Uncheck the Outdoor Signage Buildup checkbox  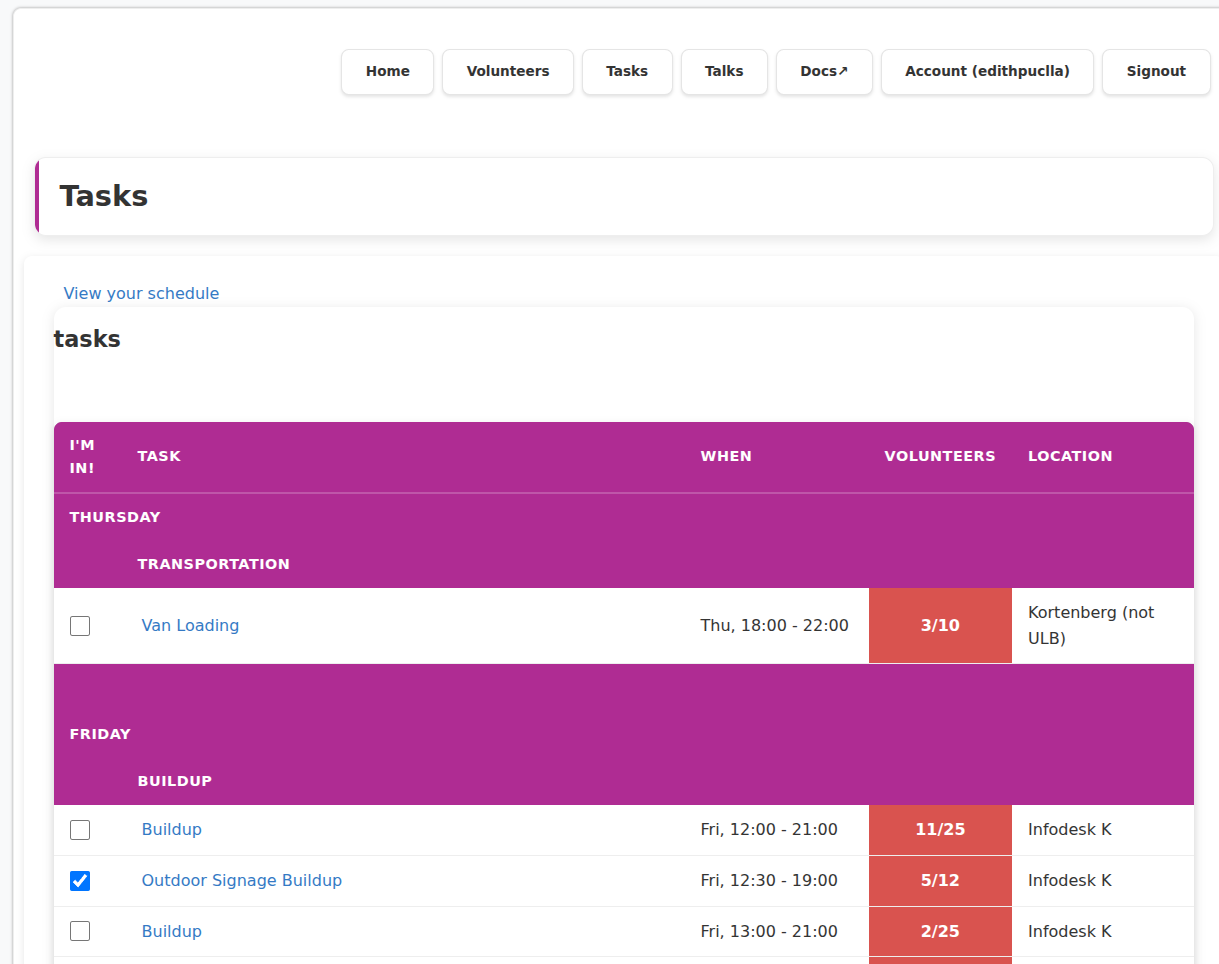80,881
